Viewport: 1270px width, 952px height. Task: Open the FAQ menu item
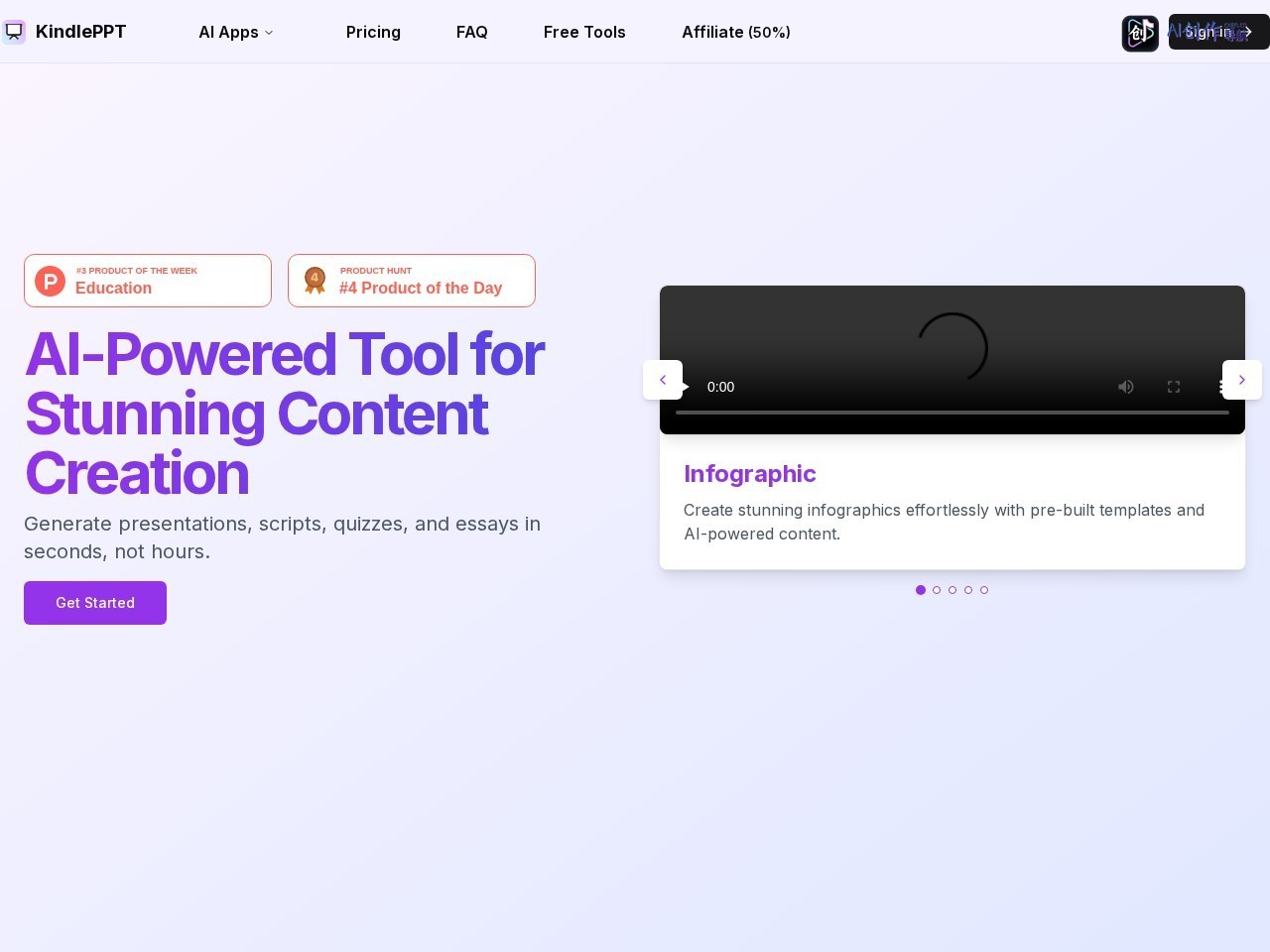point(472,32)
